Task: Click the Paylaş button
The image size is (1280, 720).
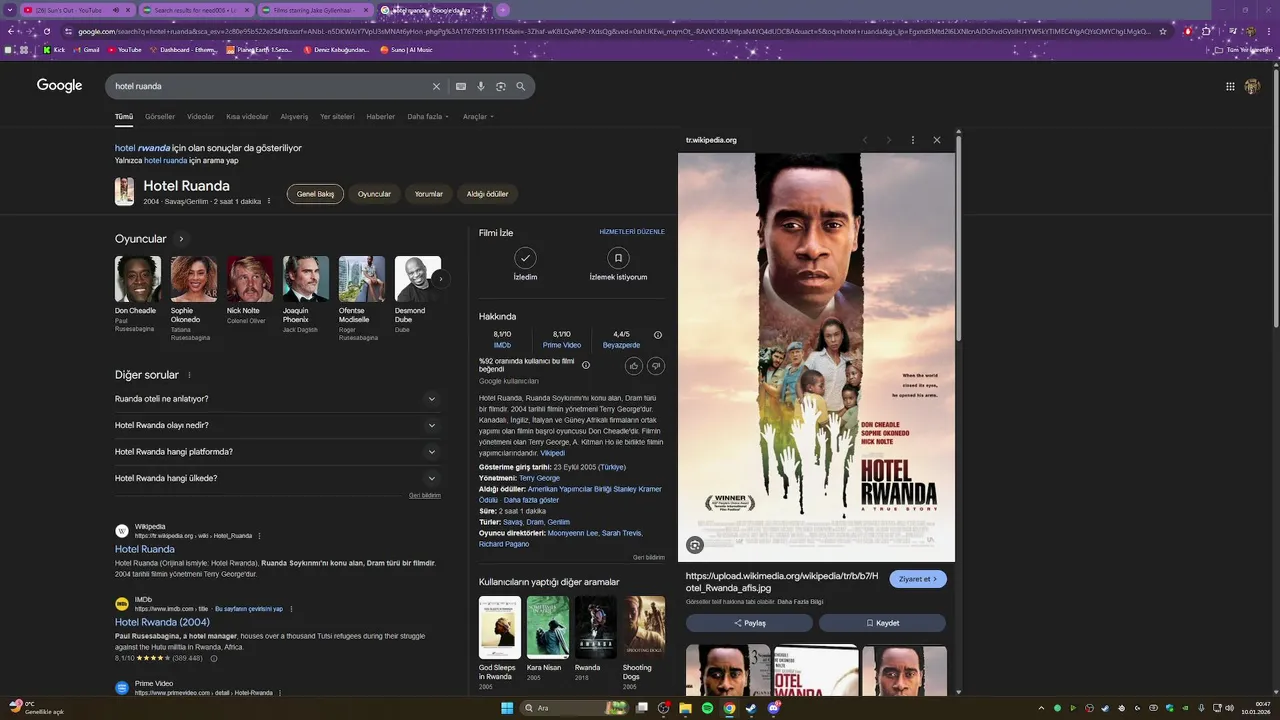Action: tap(749, 623)
